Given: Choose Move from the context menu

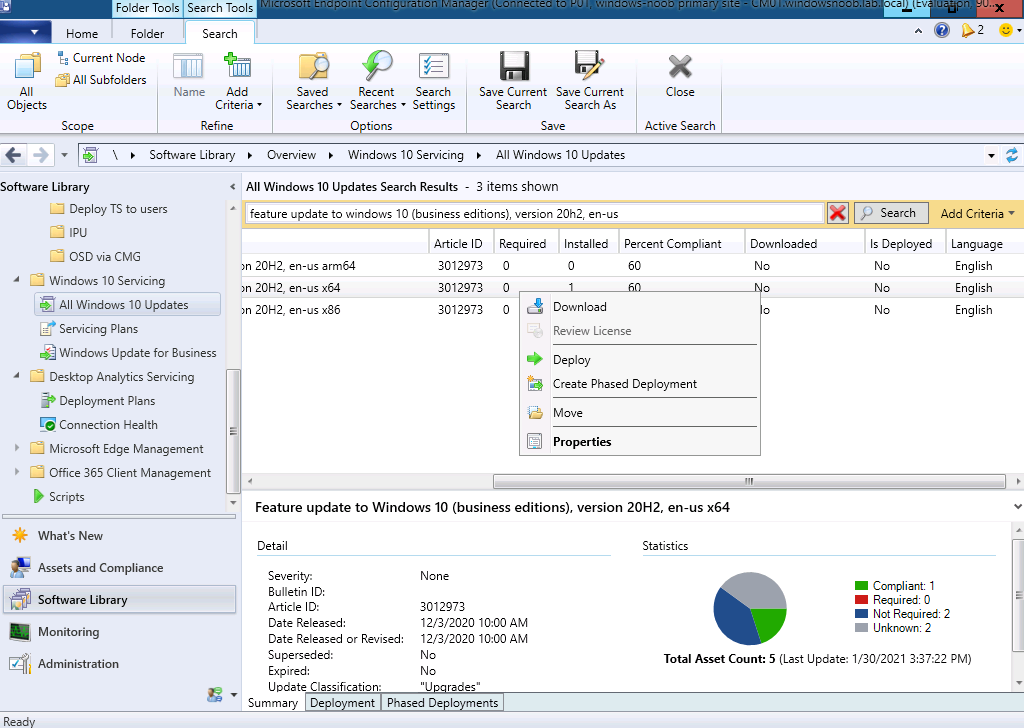Looking at the screenshot, I should click(x=640, y=413).
